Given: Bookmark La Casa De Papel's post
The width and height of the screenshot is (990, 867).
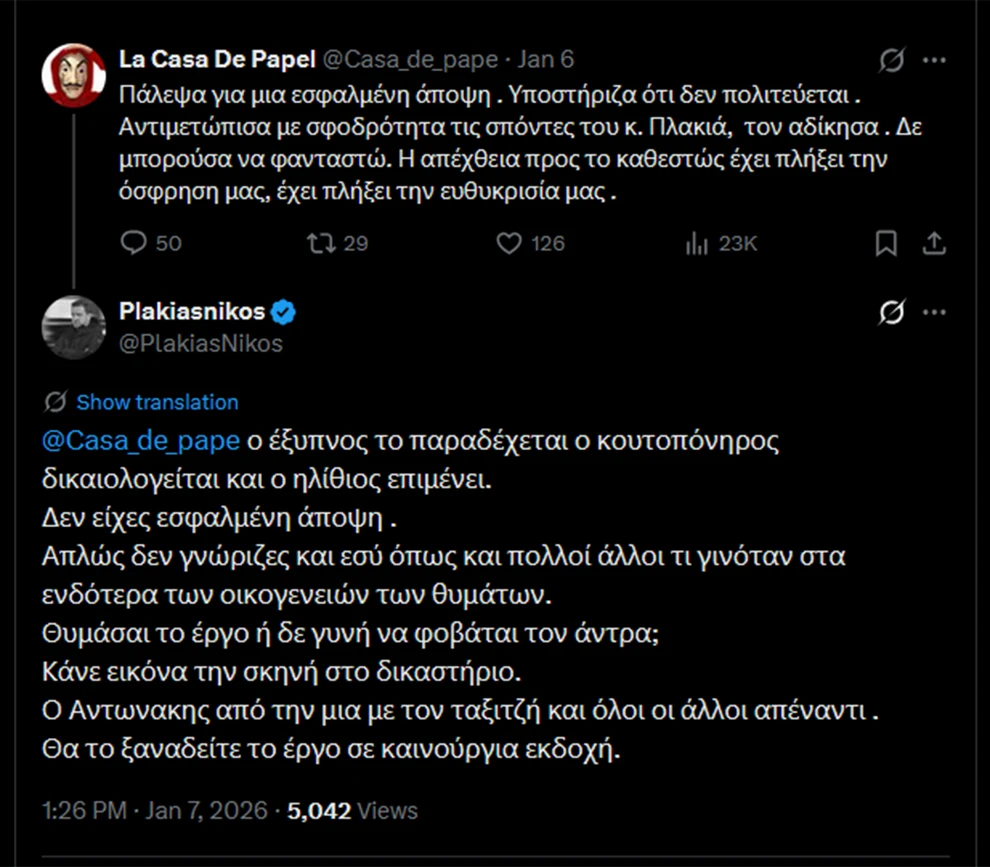Looking at the screenshot, I should coord(886,243).
